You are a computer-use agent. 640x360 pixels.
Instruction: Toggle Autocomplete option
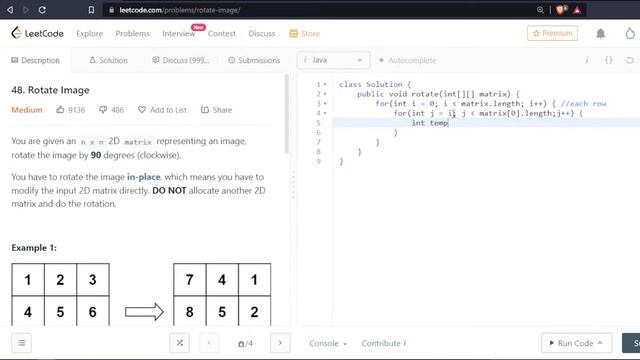point(407,60)
